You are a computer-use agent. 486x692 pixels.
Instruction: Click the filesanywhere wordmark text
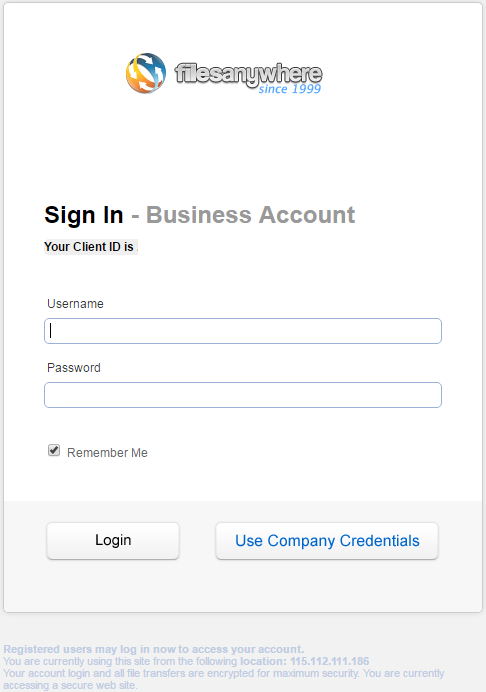click(248, 73)
